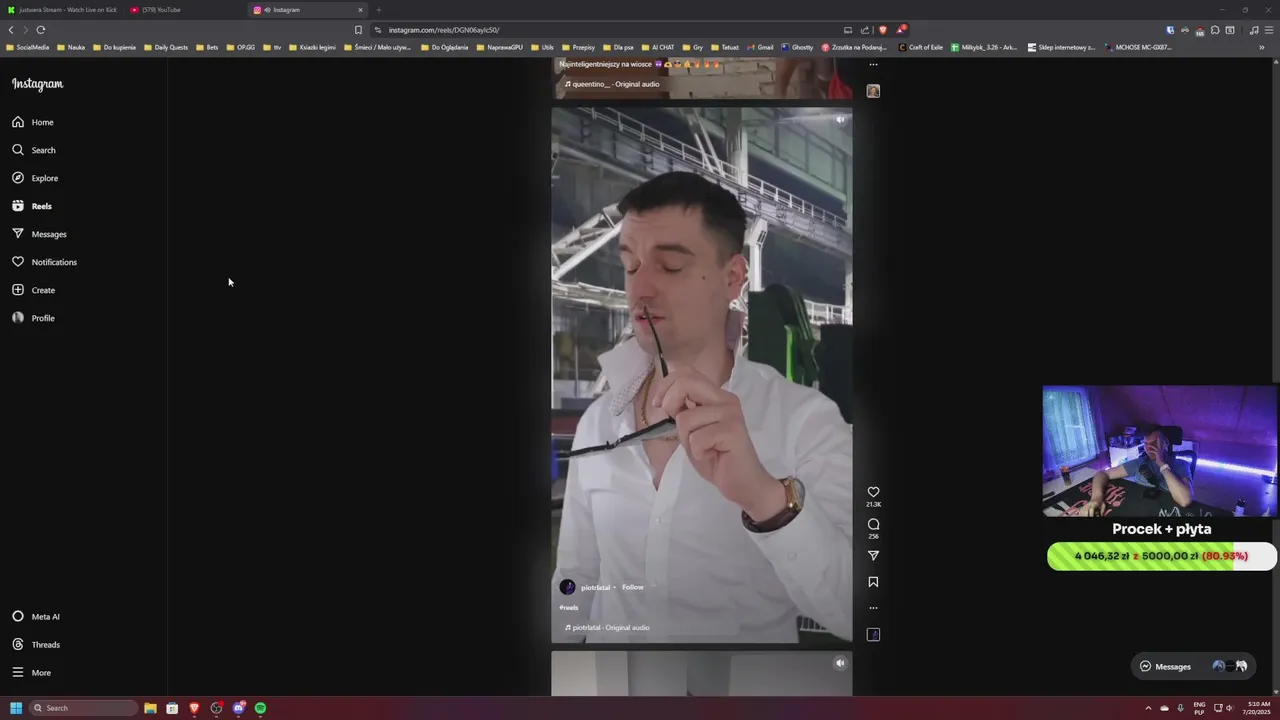Open the Przepisy bookmarks folder
1280x720 pixels.
click(x=577, y=47)
